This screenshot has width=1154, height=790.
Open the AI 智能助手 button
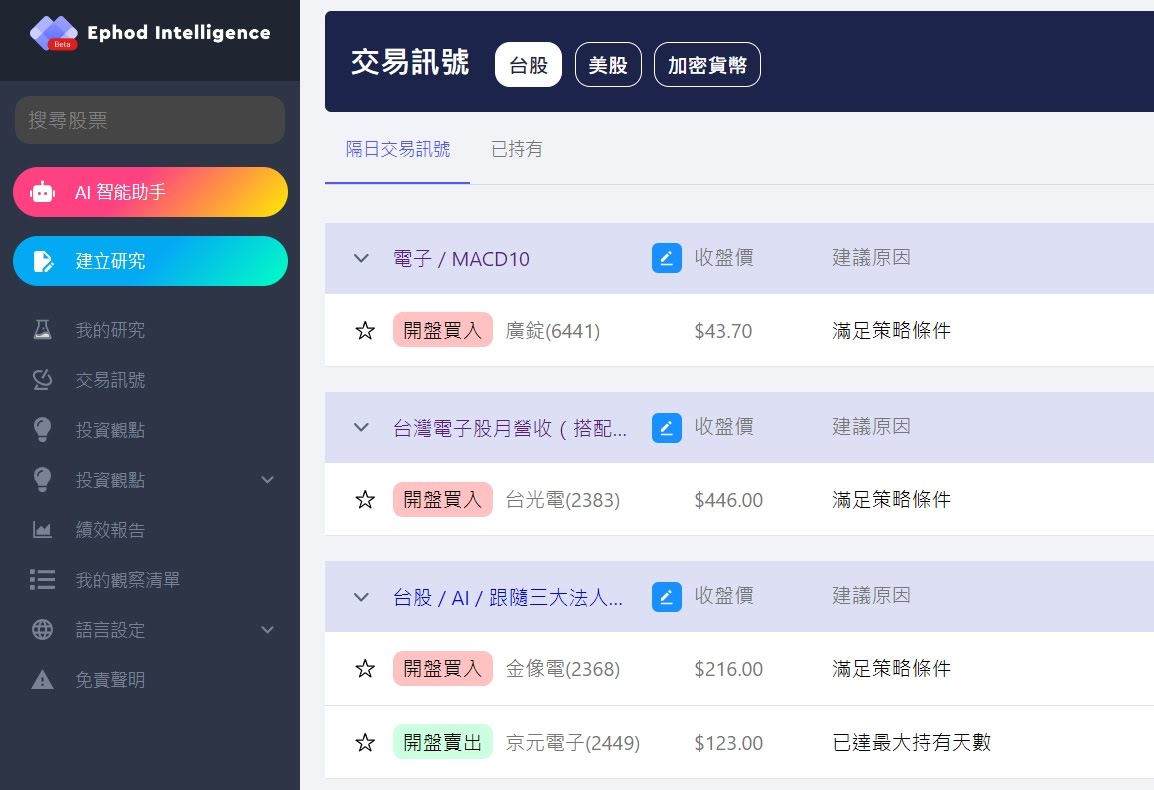pyautogui.click(x=150, y=192)
